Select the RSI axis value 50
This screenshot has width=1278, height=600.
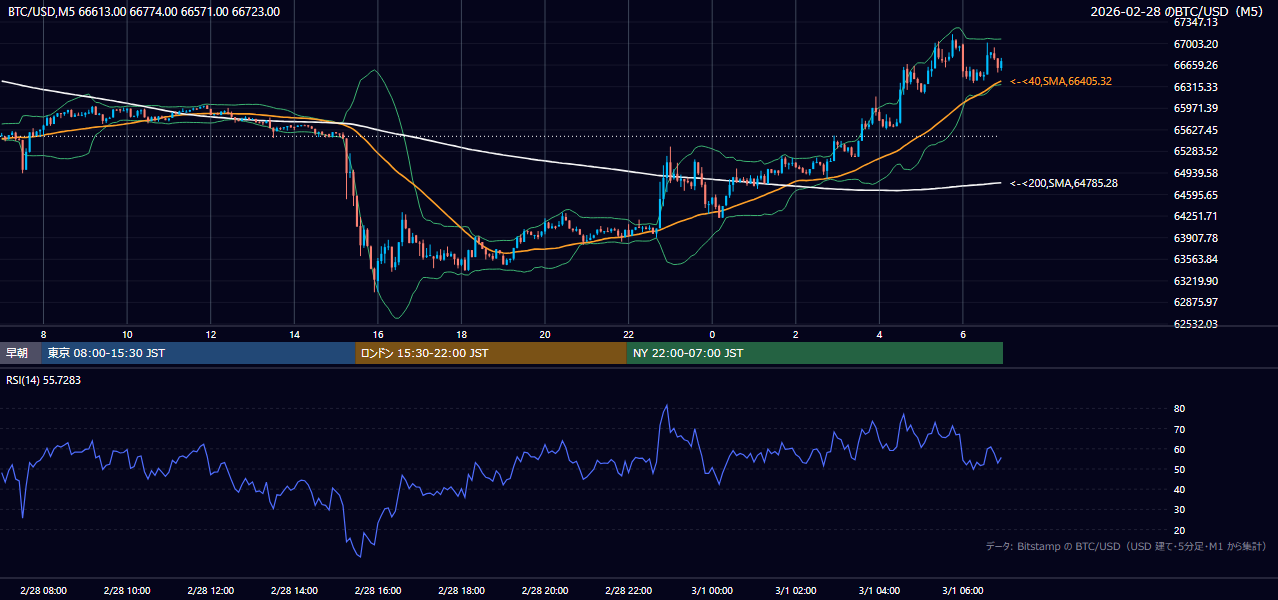click(x=1179, y=469)
